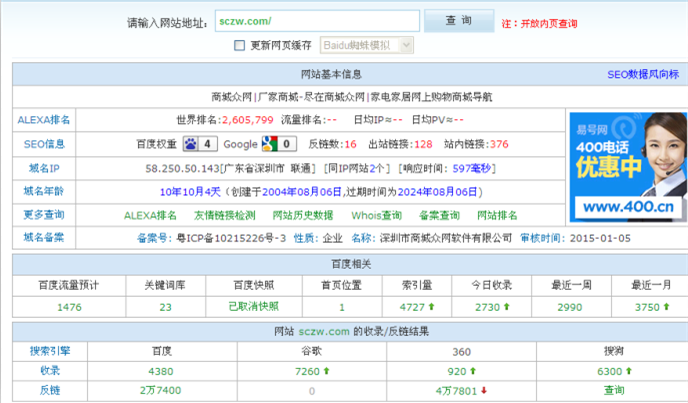Screen dimensions: 688x403
Task: Click the response time 597毫秒 value
Action: [472, 169]
